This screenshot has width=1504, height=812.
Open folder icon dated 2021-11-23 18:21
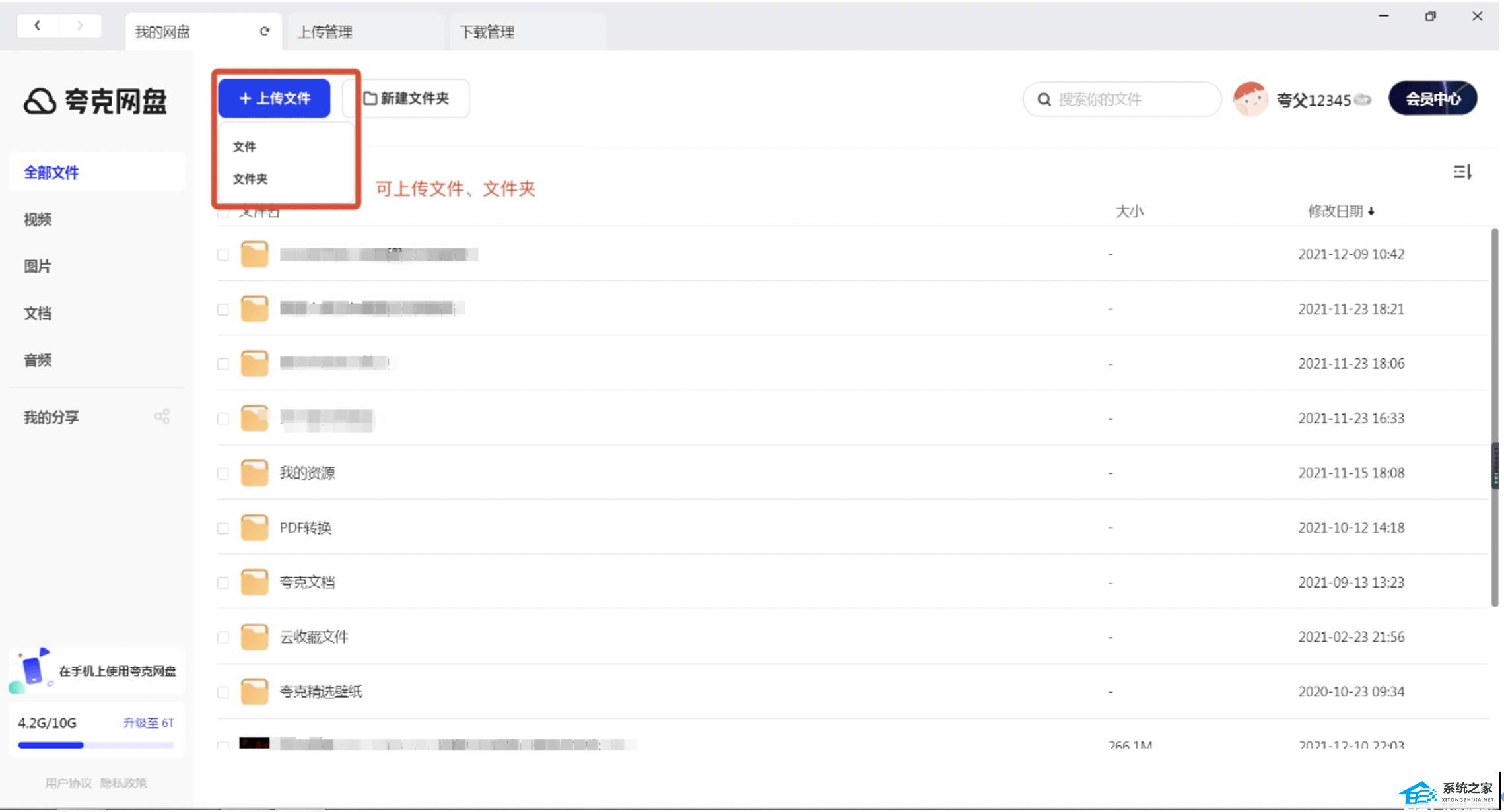point(254,309)
